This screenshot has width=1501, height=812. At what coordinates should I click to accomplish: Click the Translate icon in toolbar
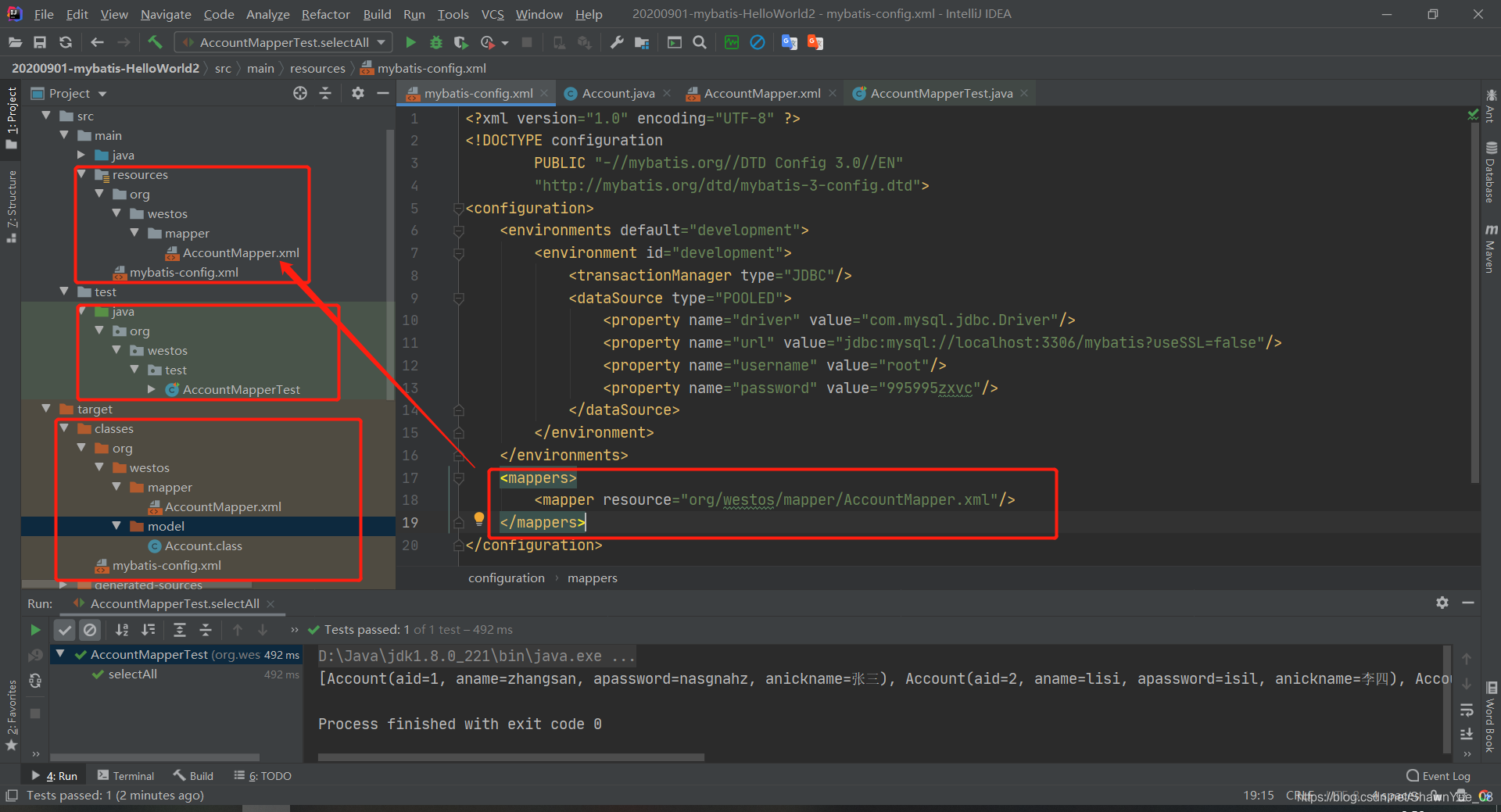tap(790, 42)
